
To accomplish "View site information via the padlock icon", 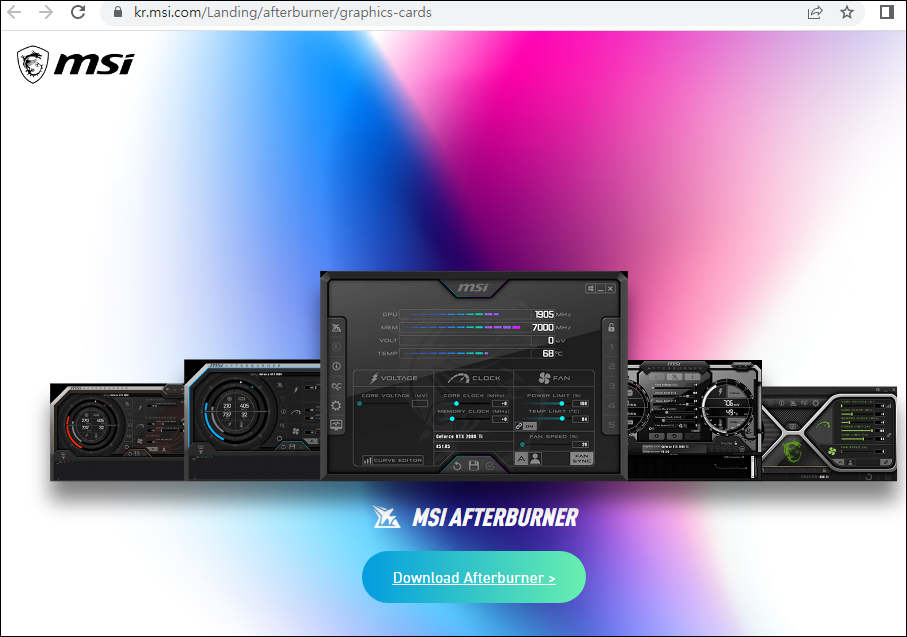I will 118,12.
